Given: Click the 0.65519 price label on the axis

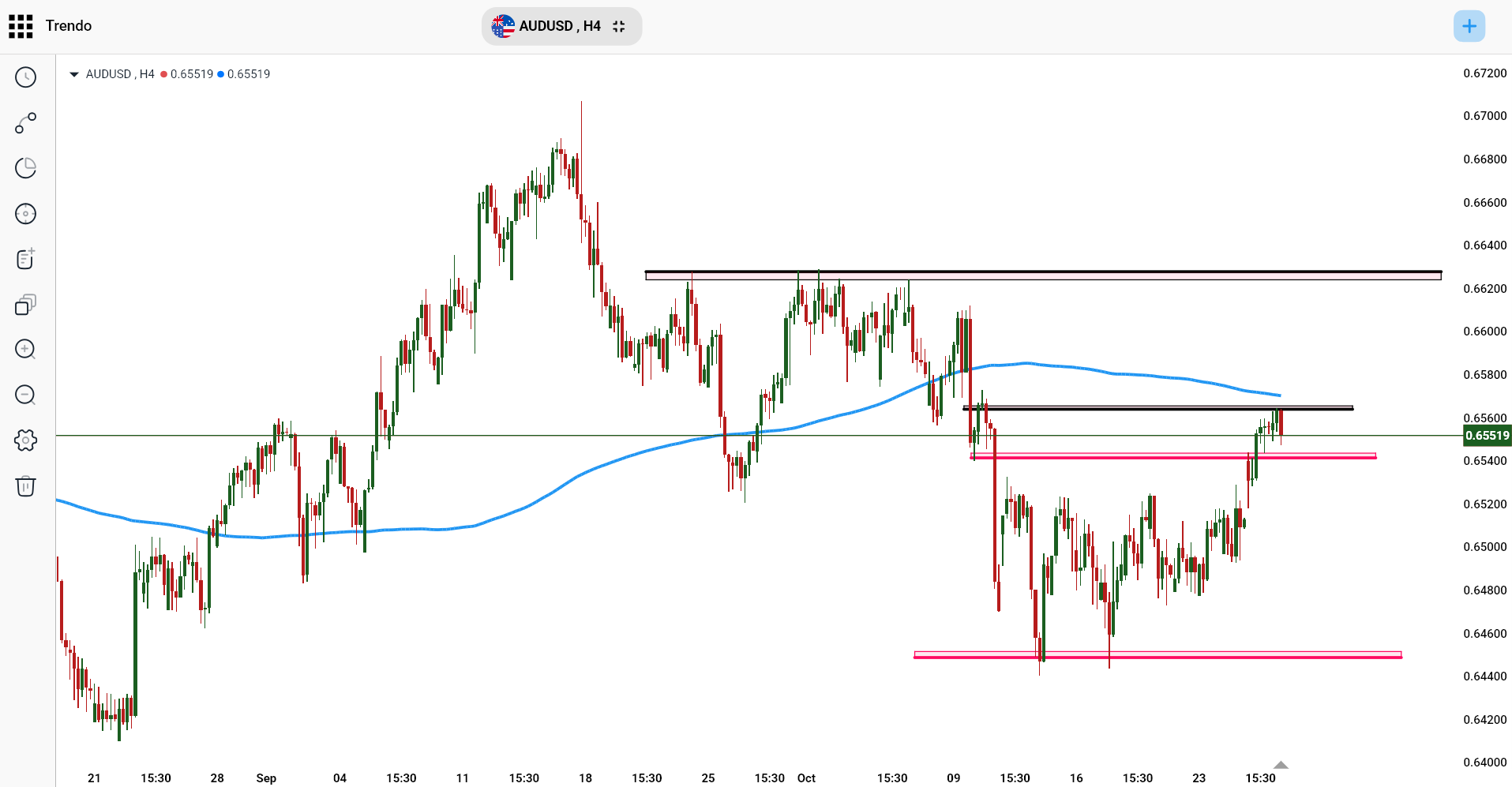Looking at the screenshot, I should (x=1488, y=436).
